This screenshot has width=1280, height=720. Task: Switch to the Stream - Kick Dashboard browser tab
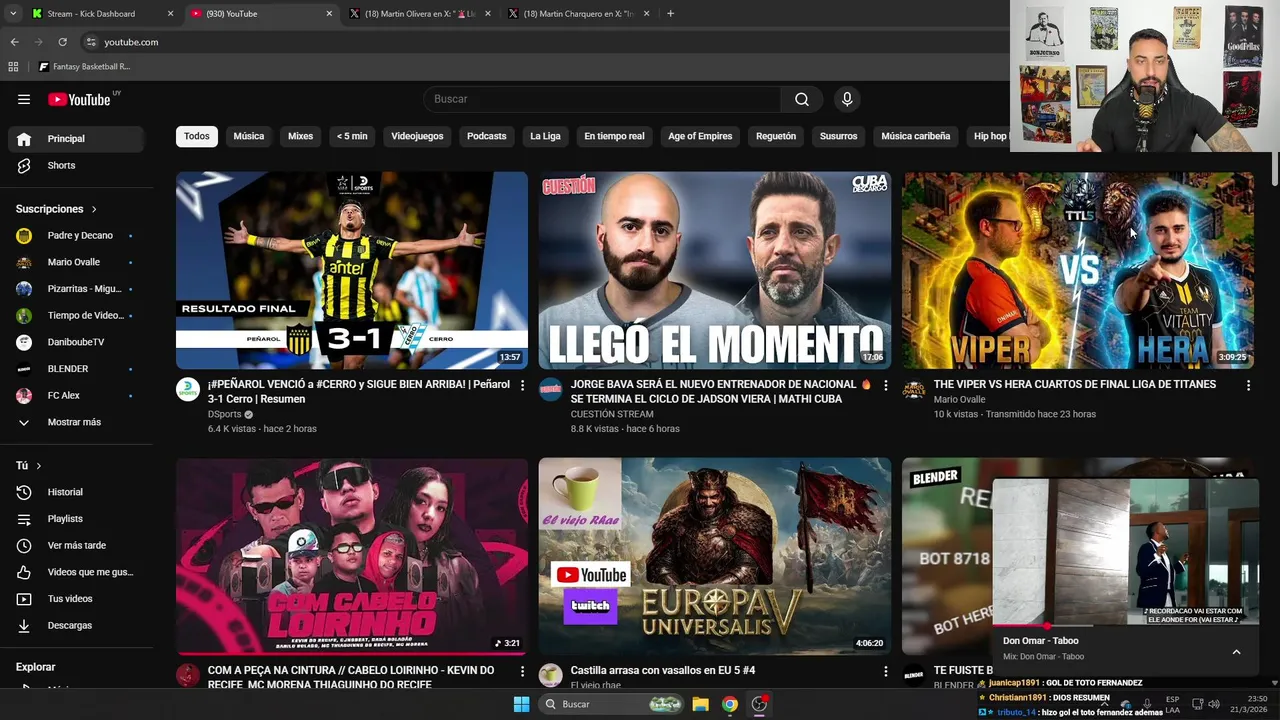pos(101,14)
